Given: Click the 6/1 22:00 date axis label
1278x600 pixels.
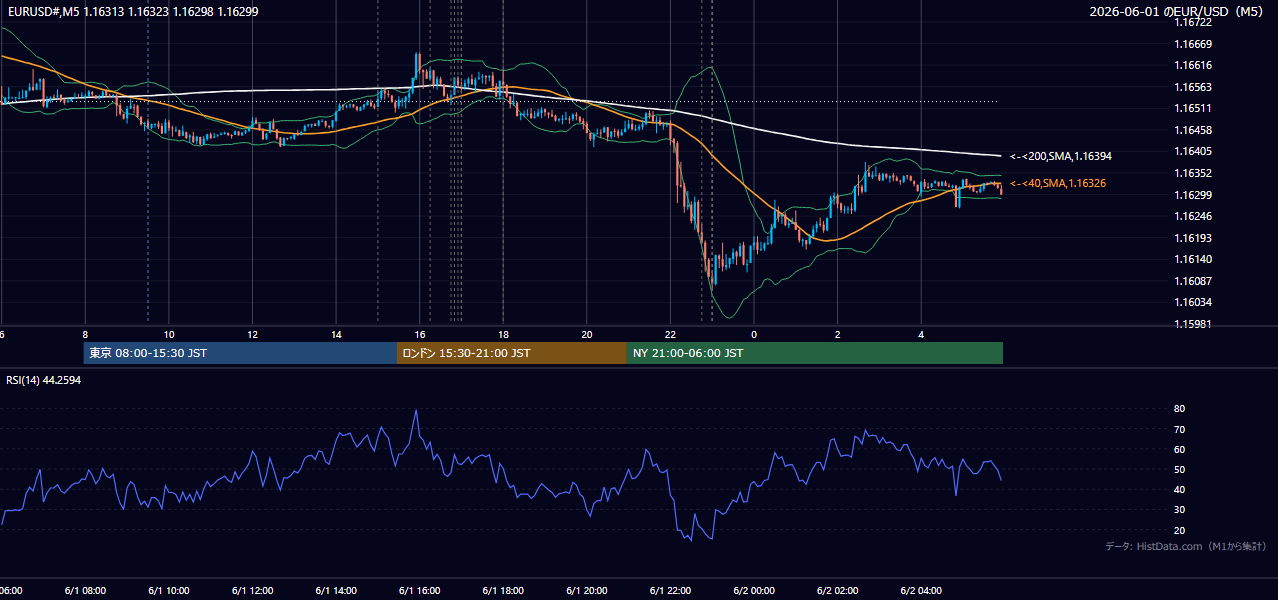Looking at the screenshot, I should tap(671, 591).
